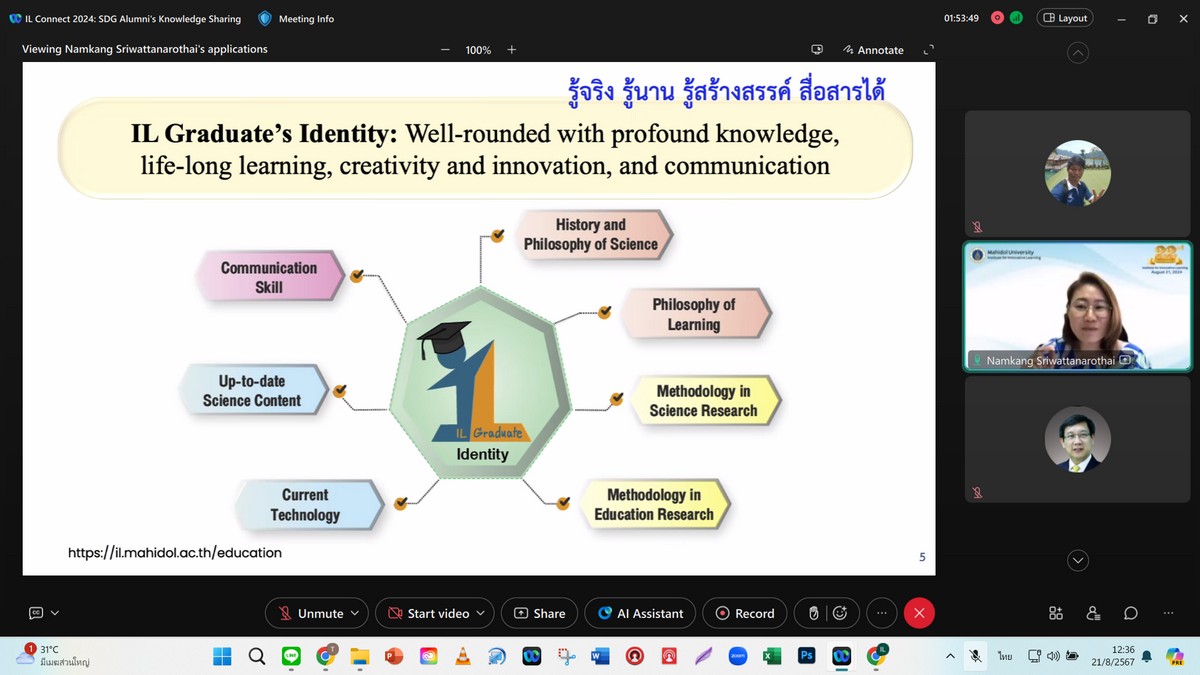Open Photoshop from the Windows taskbar
Image resolution: width=1200 pixels, height=675 pixels.
coord(806,656)
